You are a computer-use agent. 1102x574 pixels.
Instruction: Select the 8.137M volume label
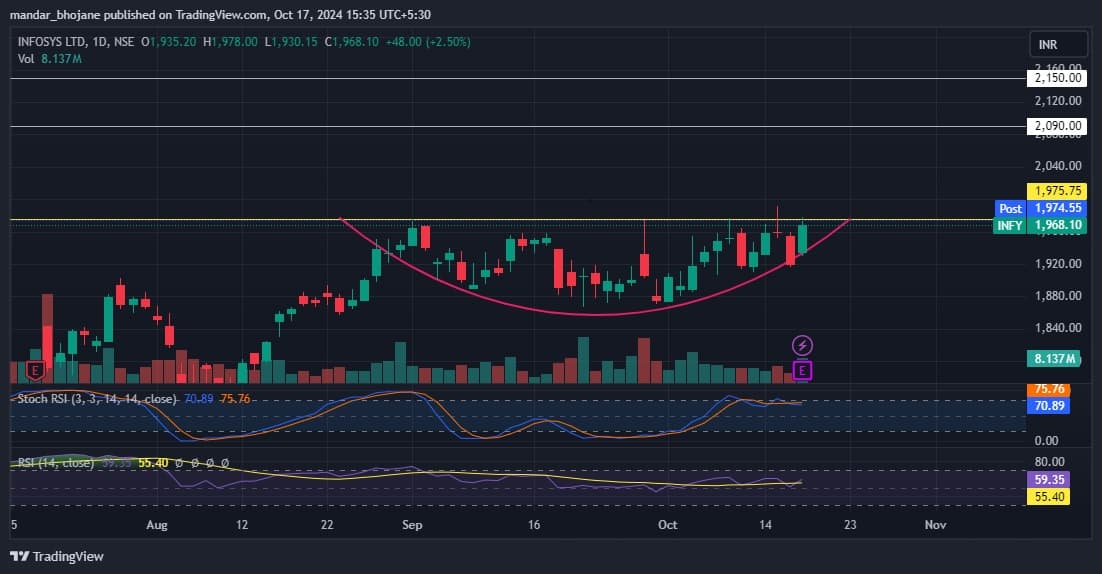[1056, 358]
